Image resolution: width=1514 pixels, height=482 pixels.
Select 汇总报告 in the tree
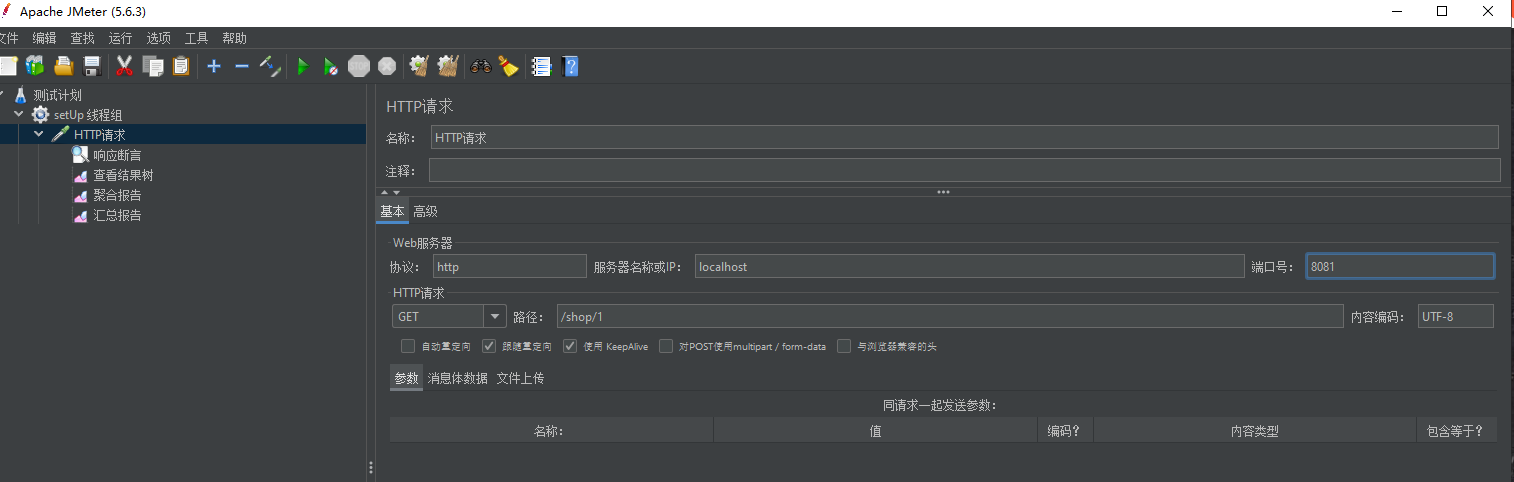117,215
